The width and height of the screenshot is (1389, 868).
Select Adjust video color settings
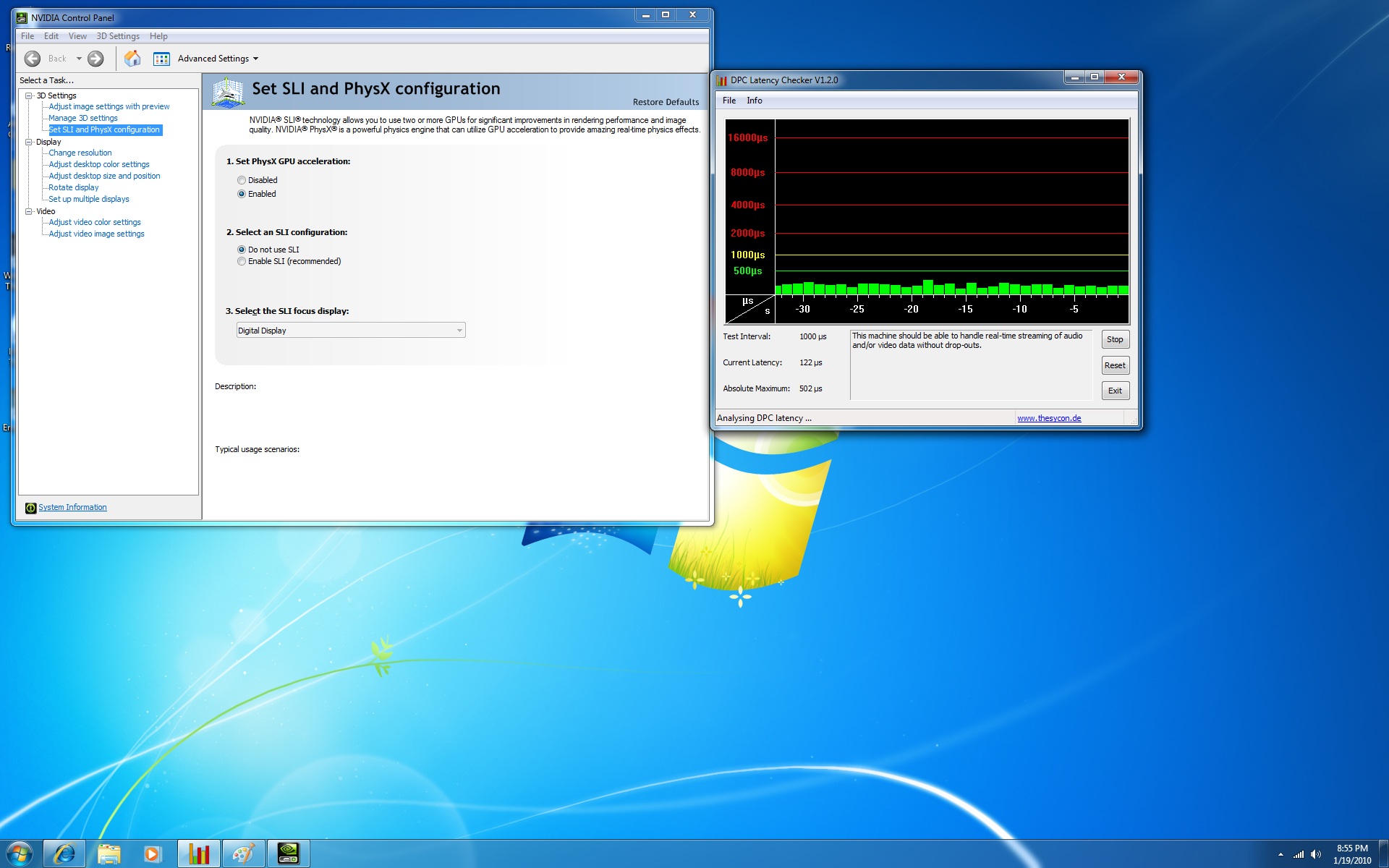coord(95,222)
